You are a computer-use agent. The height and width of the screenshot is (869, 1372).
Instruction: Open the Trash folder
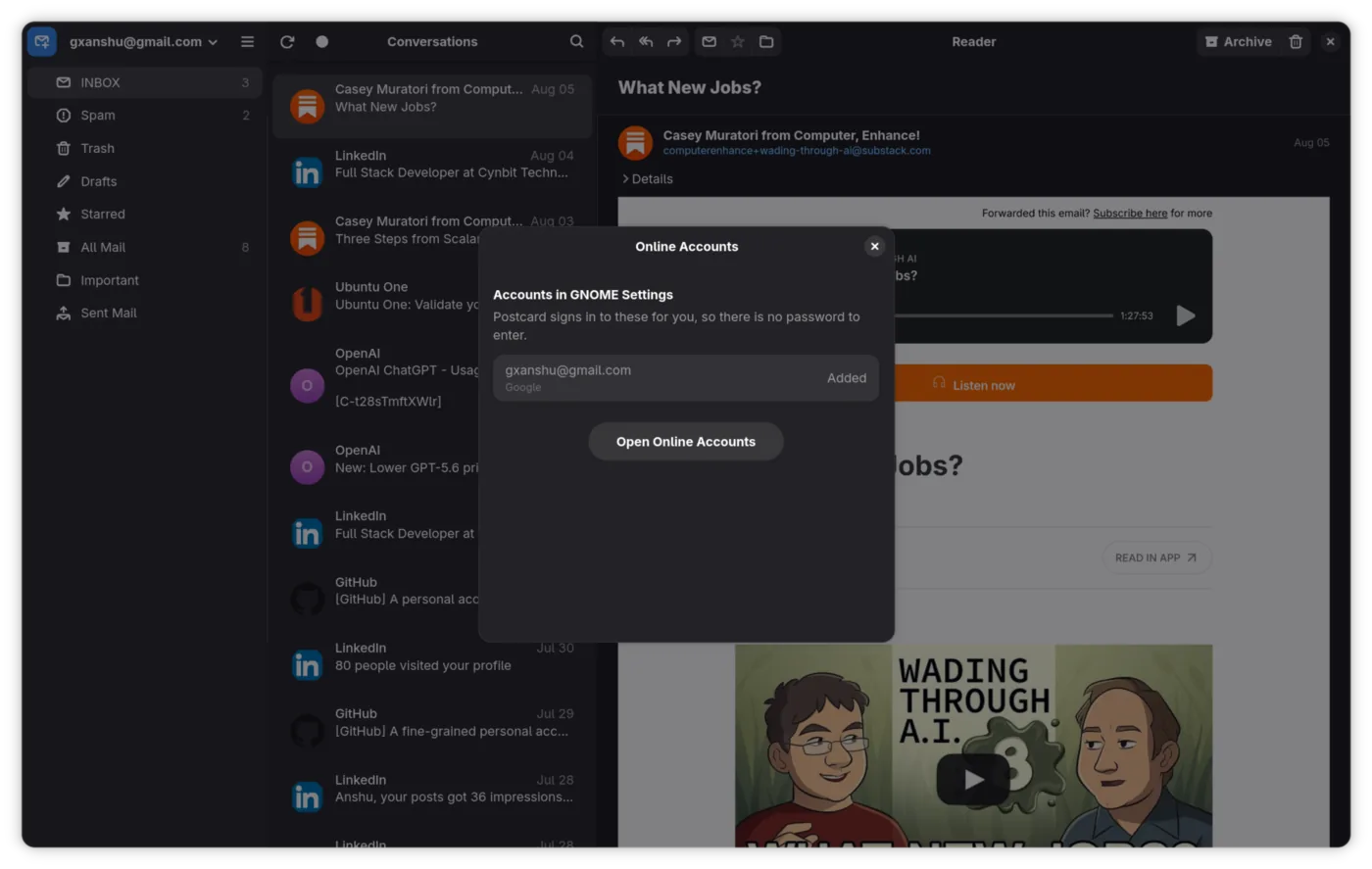point(145,148)
